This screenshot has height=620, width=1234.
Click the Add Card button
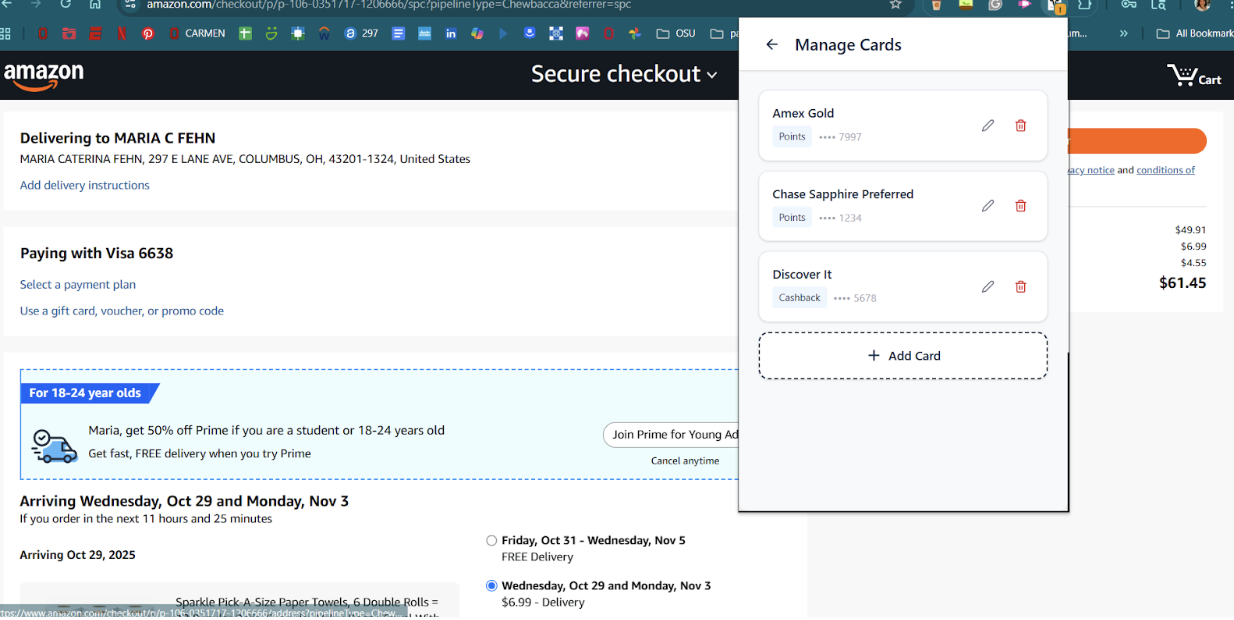point(903,356)
